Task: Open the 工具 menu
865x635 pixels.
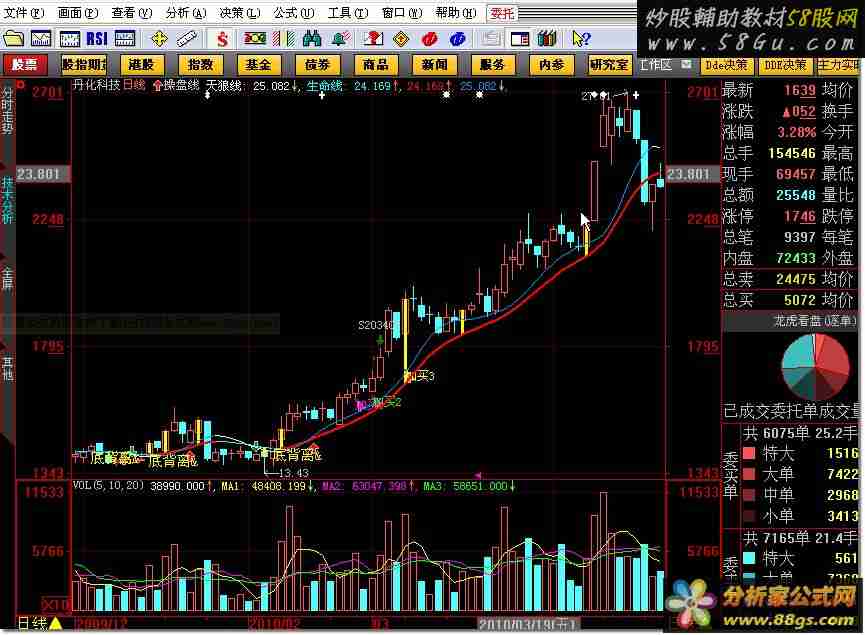Action: [x=348, y=13]
